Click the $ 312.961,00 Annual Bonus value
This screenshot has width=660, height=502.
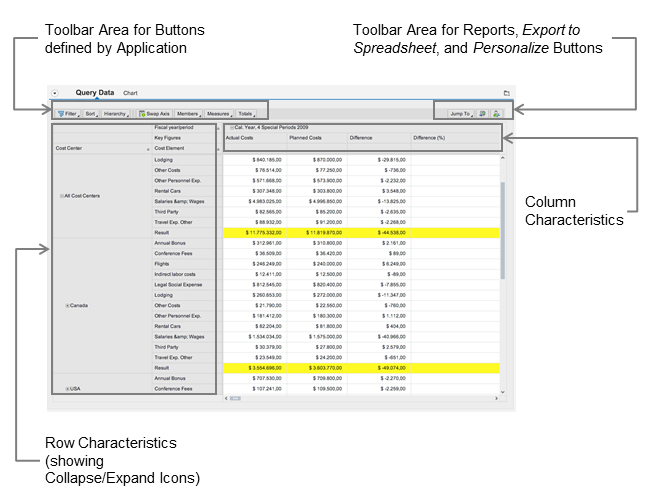coord(255,243)
